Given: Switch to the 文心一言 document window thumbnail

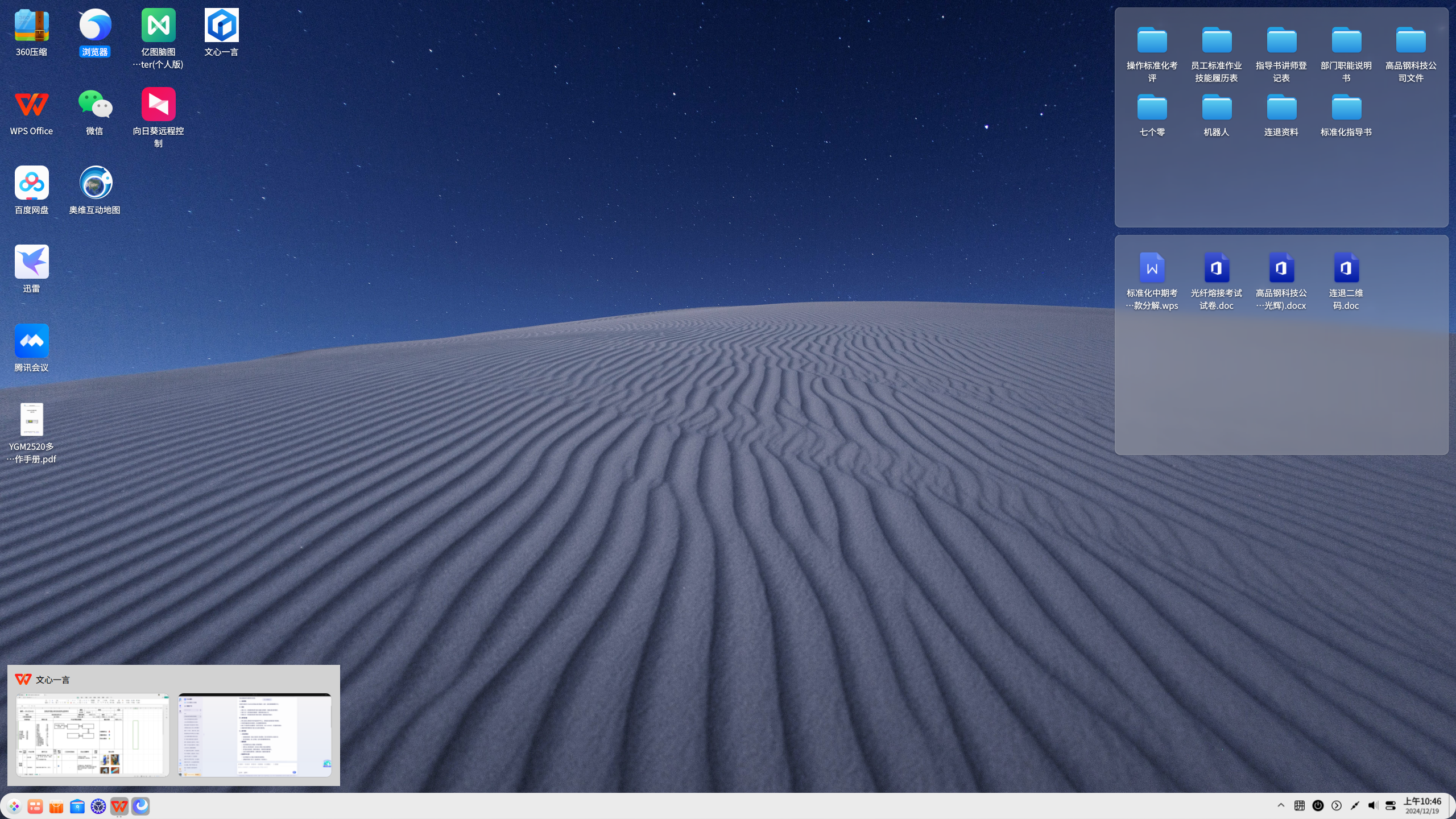Looking at the screenshot, I should [x=254, y=734].
